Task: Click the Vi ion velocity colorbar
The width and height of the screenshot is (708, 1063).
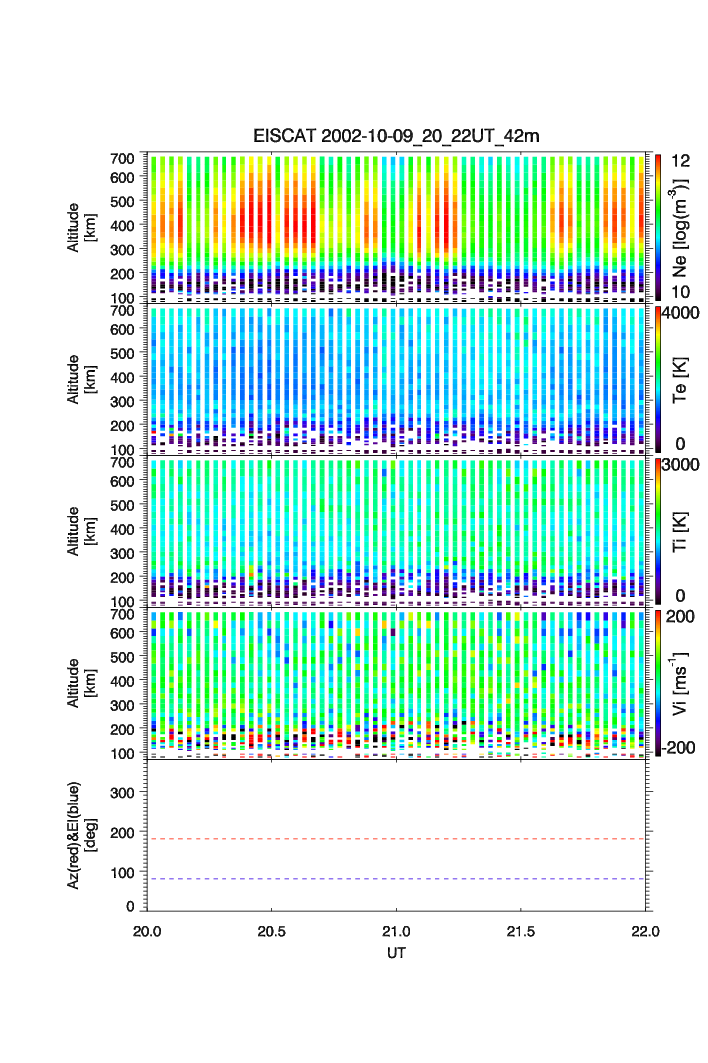Action: click(658, 683)
